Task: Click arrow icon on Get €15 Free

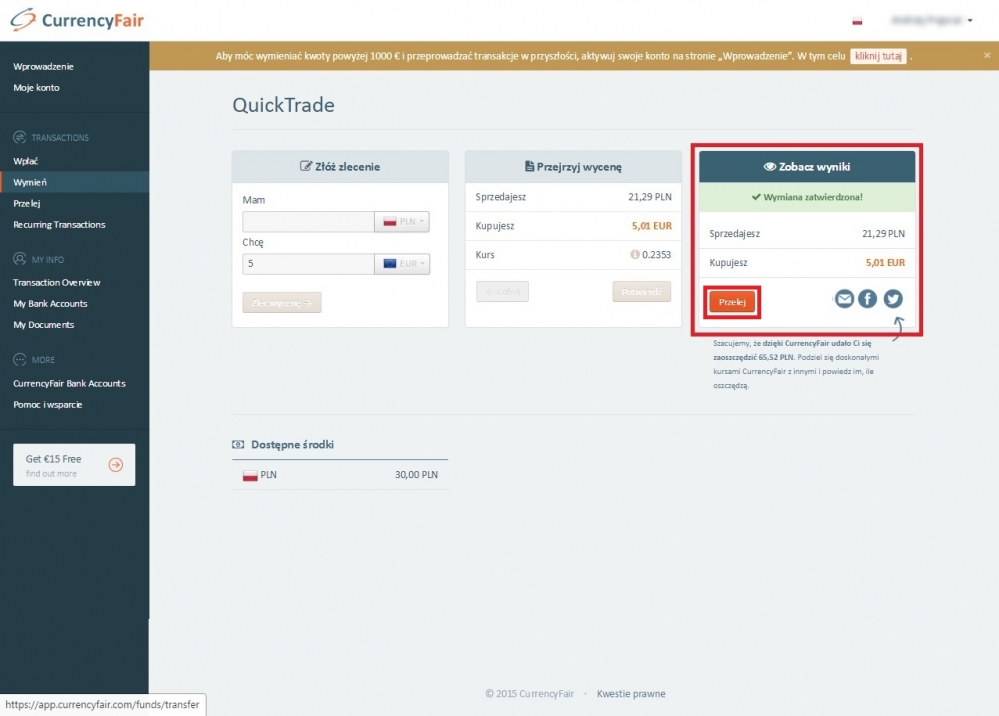Action: tap(116, 464)
